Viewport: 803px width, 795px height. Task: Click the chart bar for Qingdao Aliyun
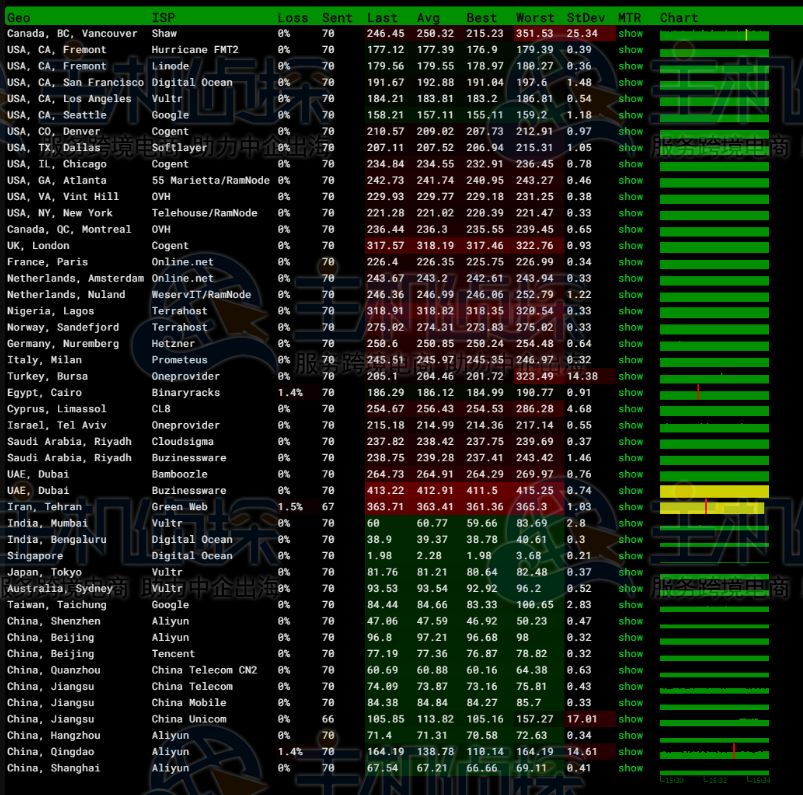click(x=713, y=752)
